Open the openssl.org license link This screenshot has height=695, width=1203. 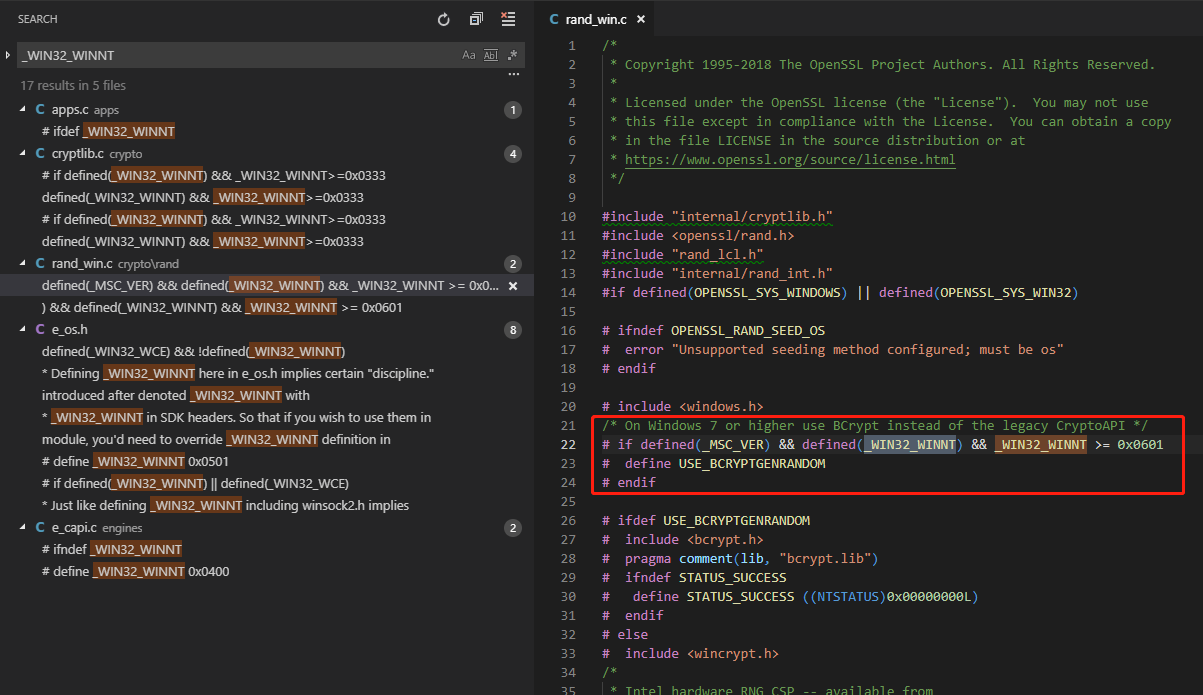pyautogui.click(x=790, y=159)
